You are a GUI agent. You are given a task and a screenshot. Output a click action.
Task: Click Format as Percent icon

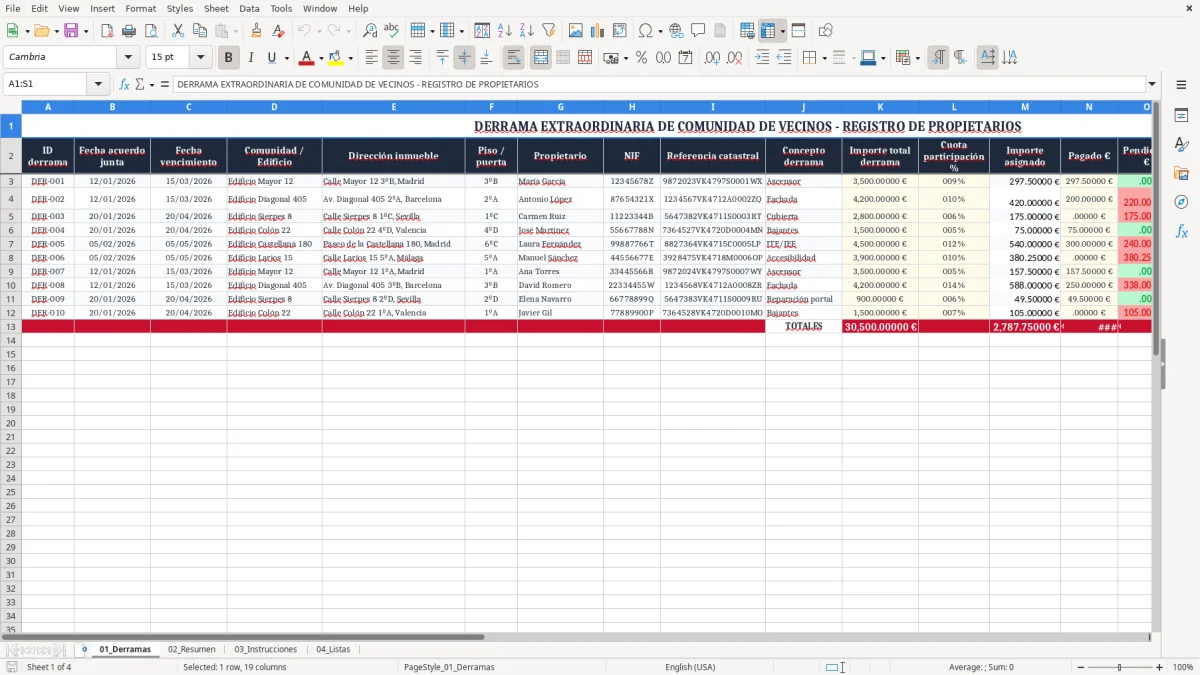click(641, 57)
